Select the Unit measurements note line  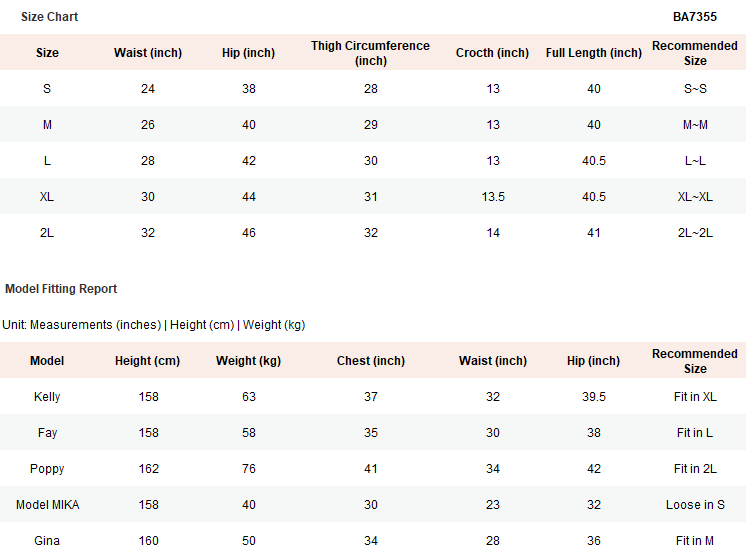pyautogui.click(x=154, y=325)
